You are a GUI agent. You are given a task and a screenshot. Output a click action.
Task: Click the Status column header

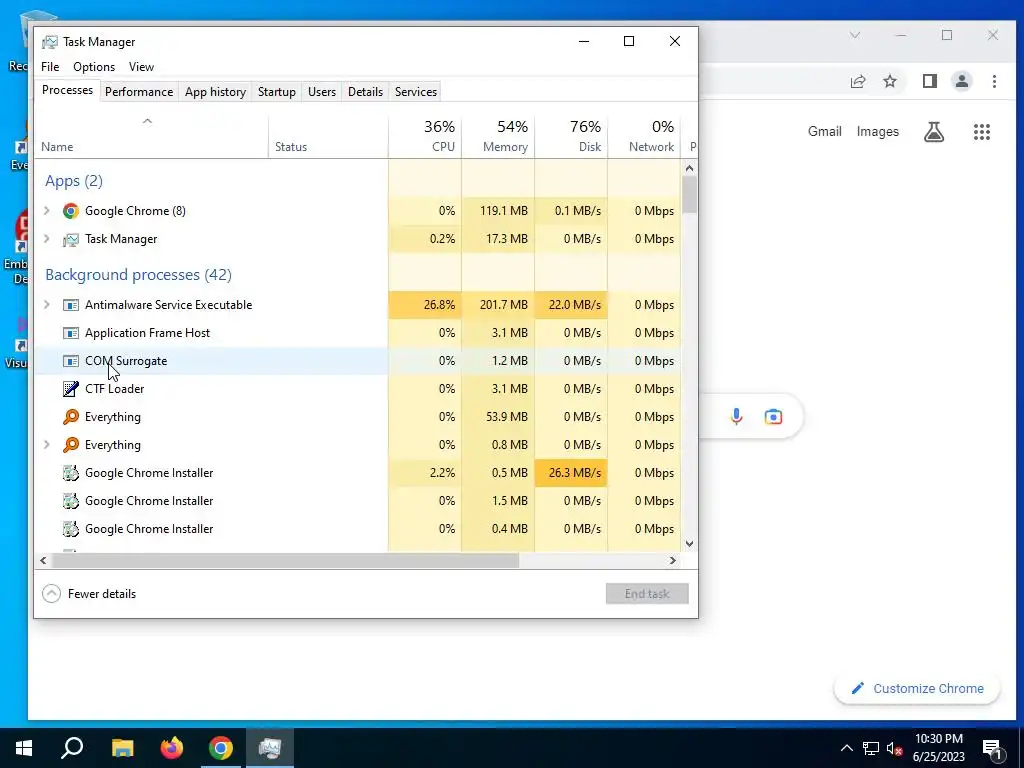(x=328, y=136)
